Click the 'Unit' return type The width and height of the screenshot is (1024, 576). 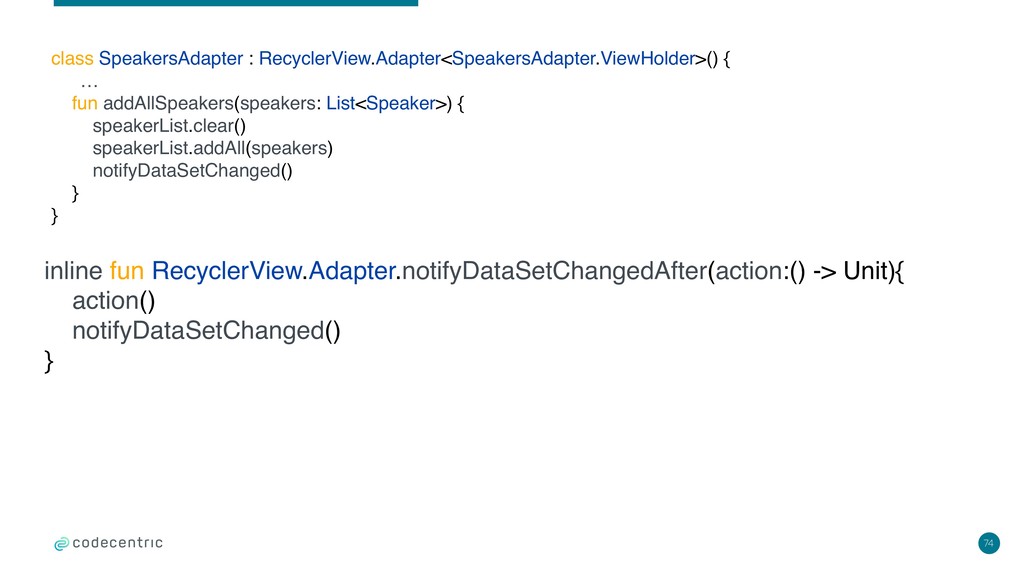[x=866, y=270]
